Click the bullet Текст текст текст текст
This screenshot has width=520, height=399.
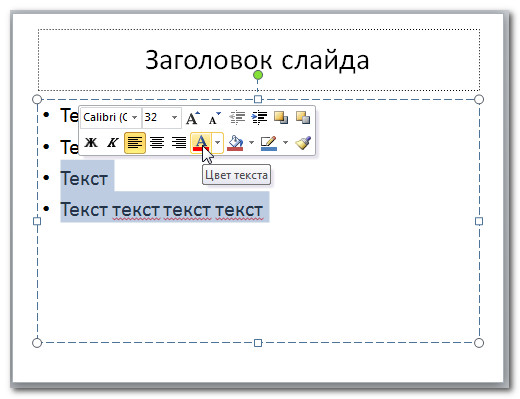162,210
